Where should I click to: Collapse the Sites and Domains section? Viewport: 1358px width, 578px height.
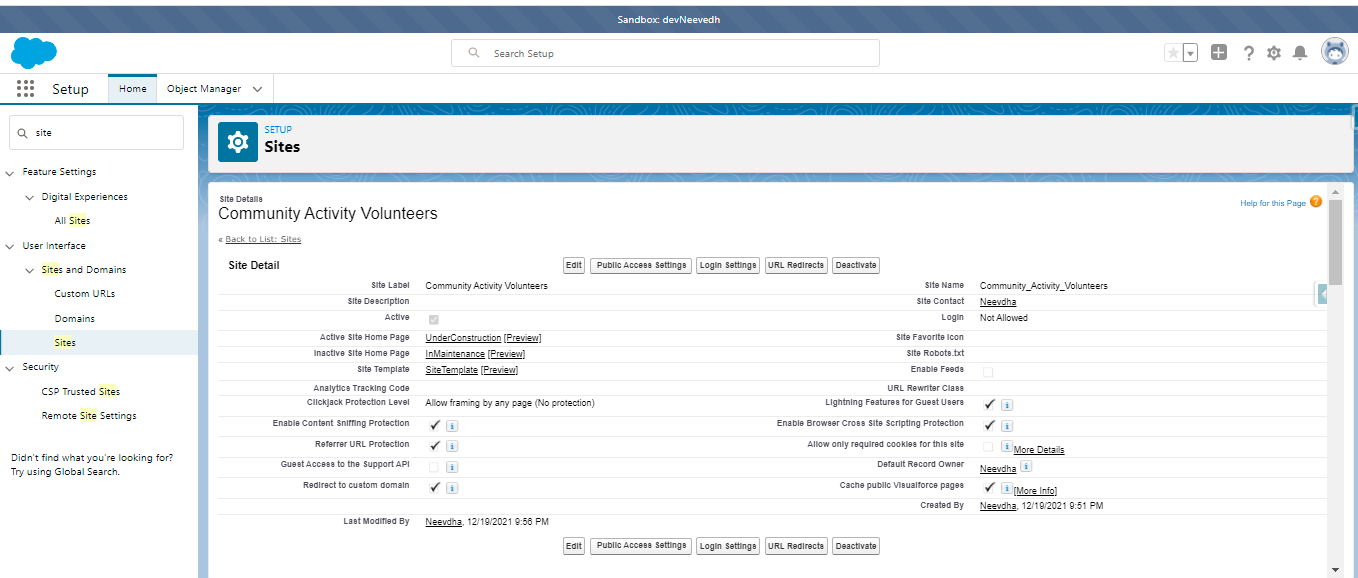click(30, 269)
